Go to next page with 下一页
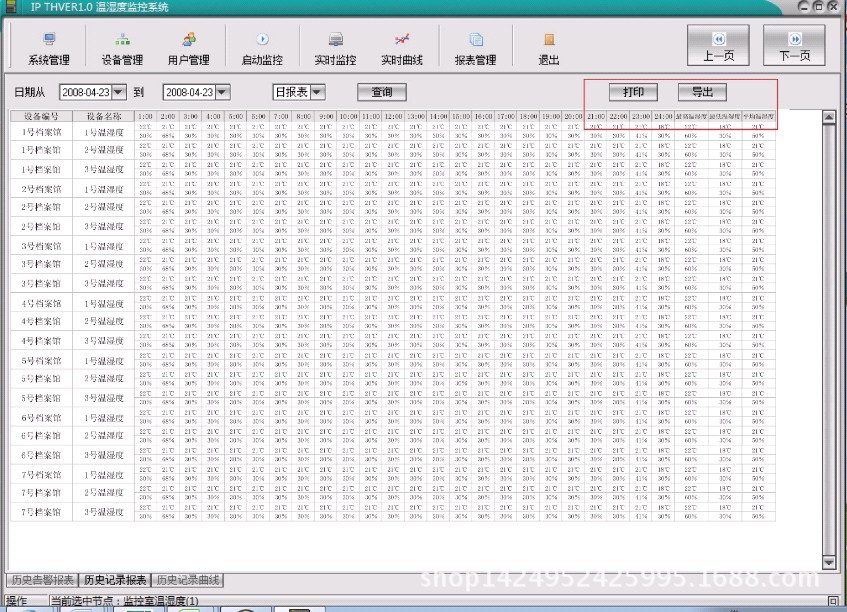Image resolution: width=847 pixels, height=612 pixels. pyautogui.click(x=795, y=45)
